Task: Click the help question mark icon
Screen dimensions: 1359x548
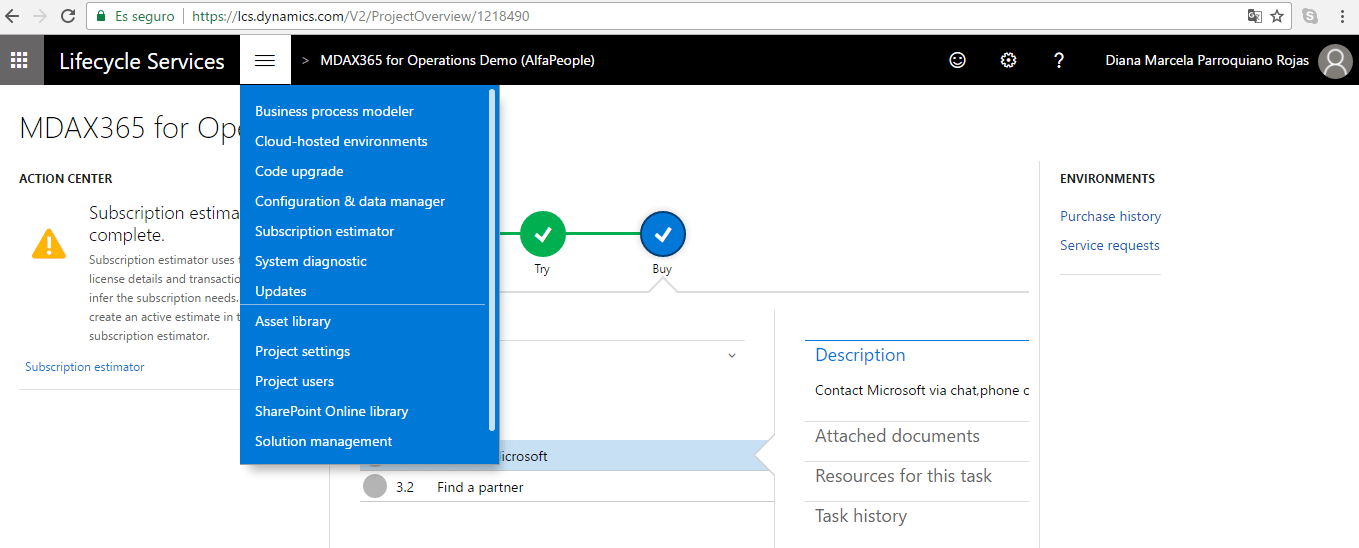Action: pos(1059,61)
